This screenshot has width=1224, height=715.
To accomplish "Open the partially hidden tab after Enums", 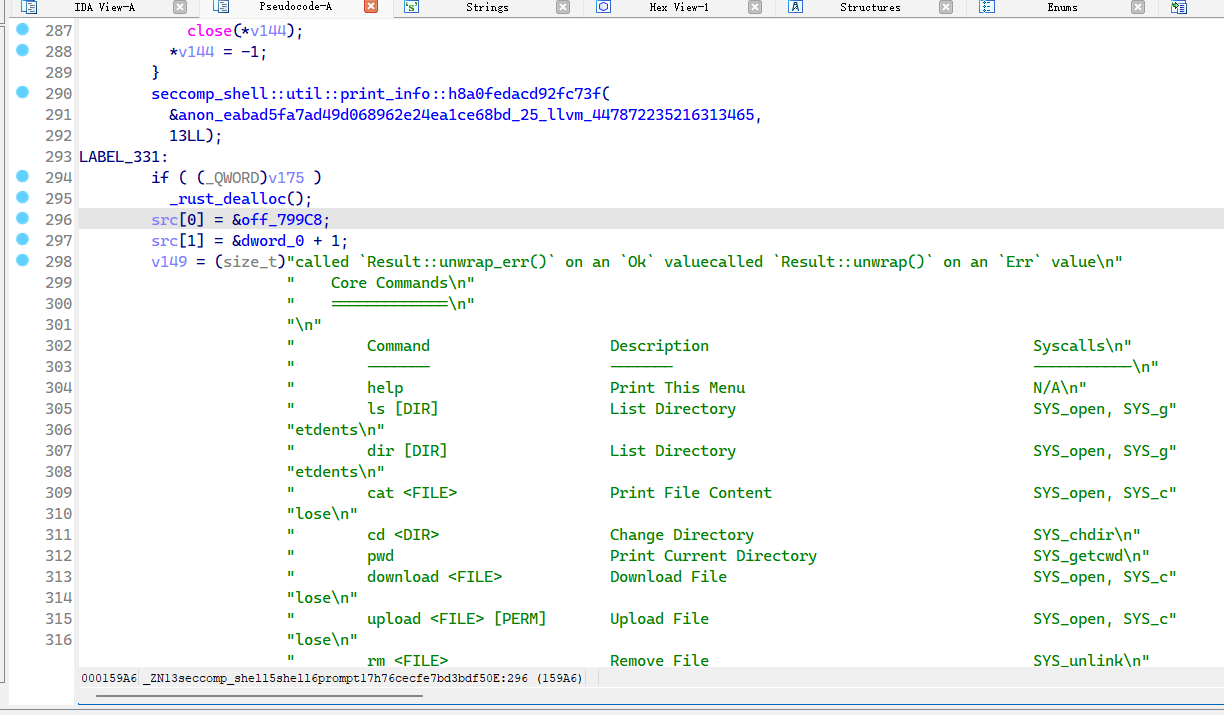I will point(1179,7).
